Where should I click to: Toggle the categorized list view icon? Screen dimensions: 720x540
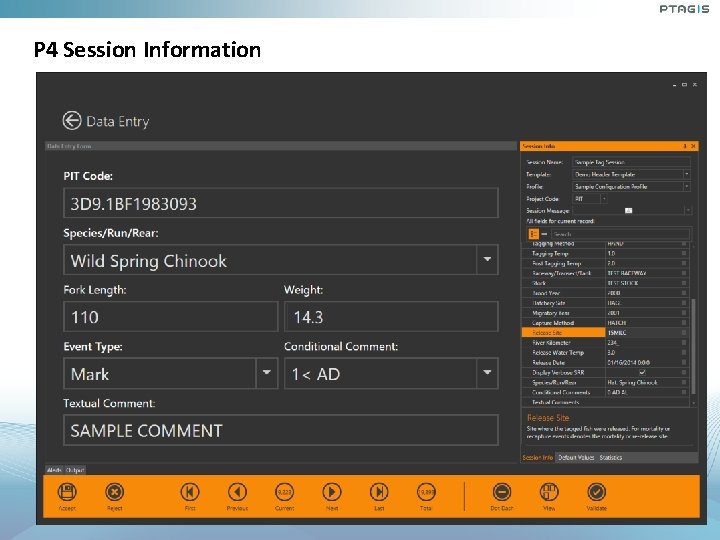tap(533, 234)
